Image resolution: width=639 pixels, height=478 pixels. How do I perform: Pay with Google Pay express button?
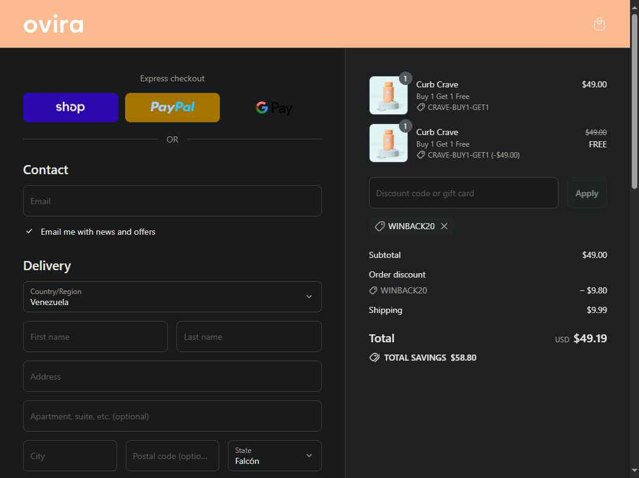274,107
